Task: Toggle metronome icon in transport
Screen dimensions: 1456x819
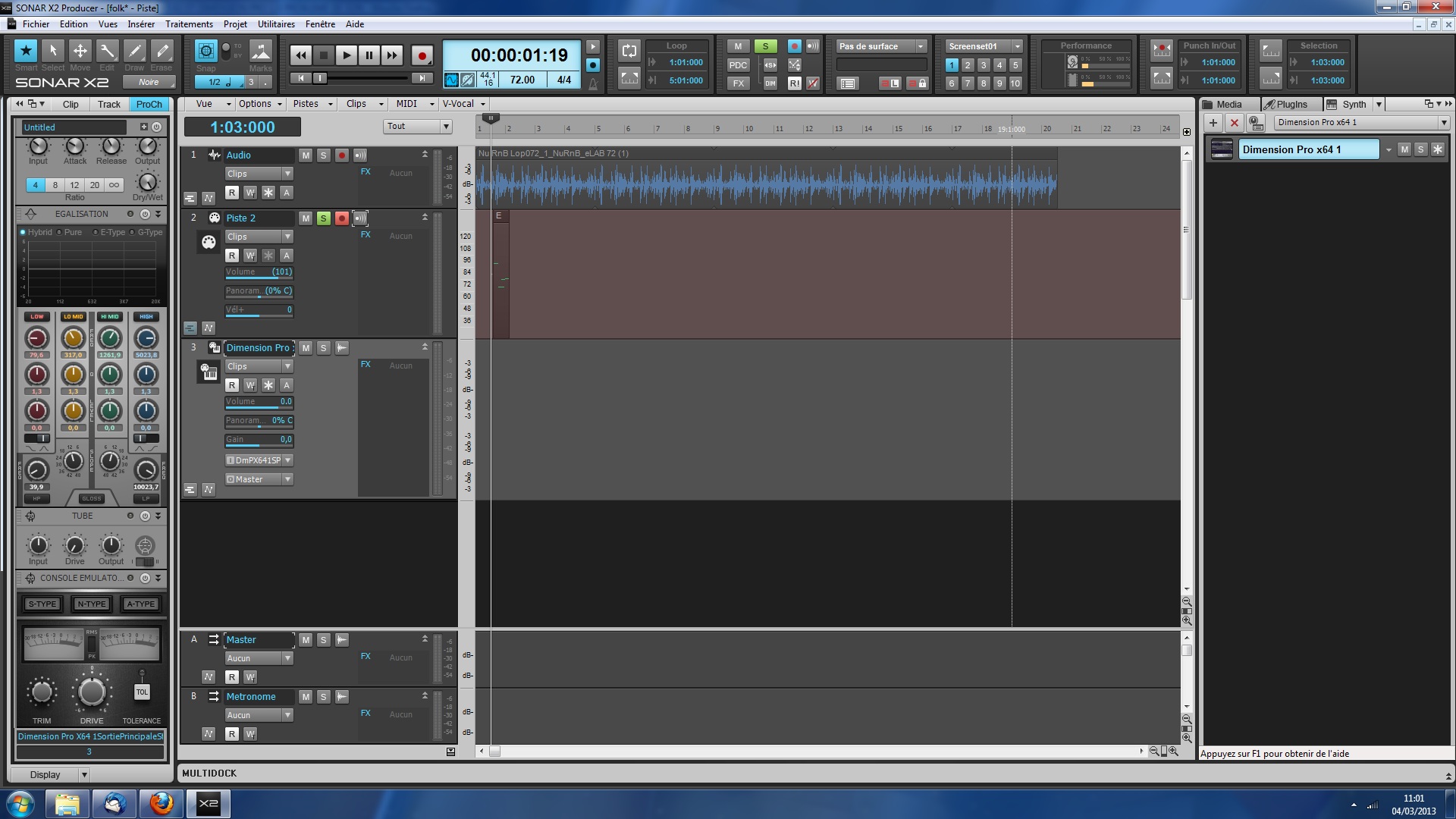Action: pyautogui.click(x=593, y=83)
